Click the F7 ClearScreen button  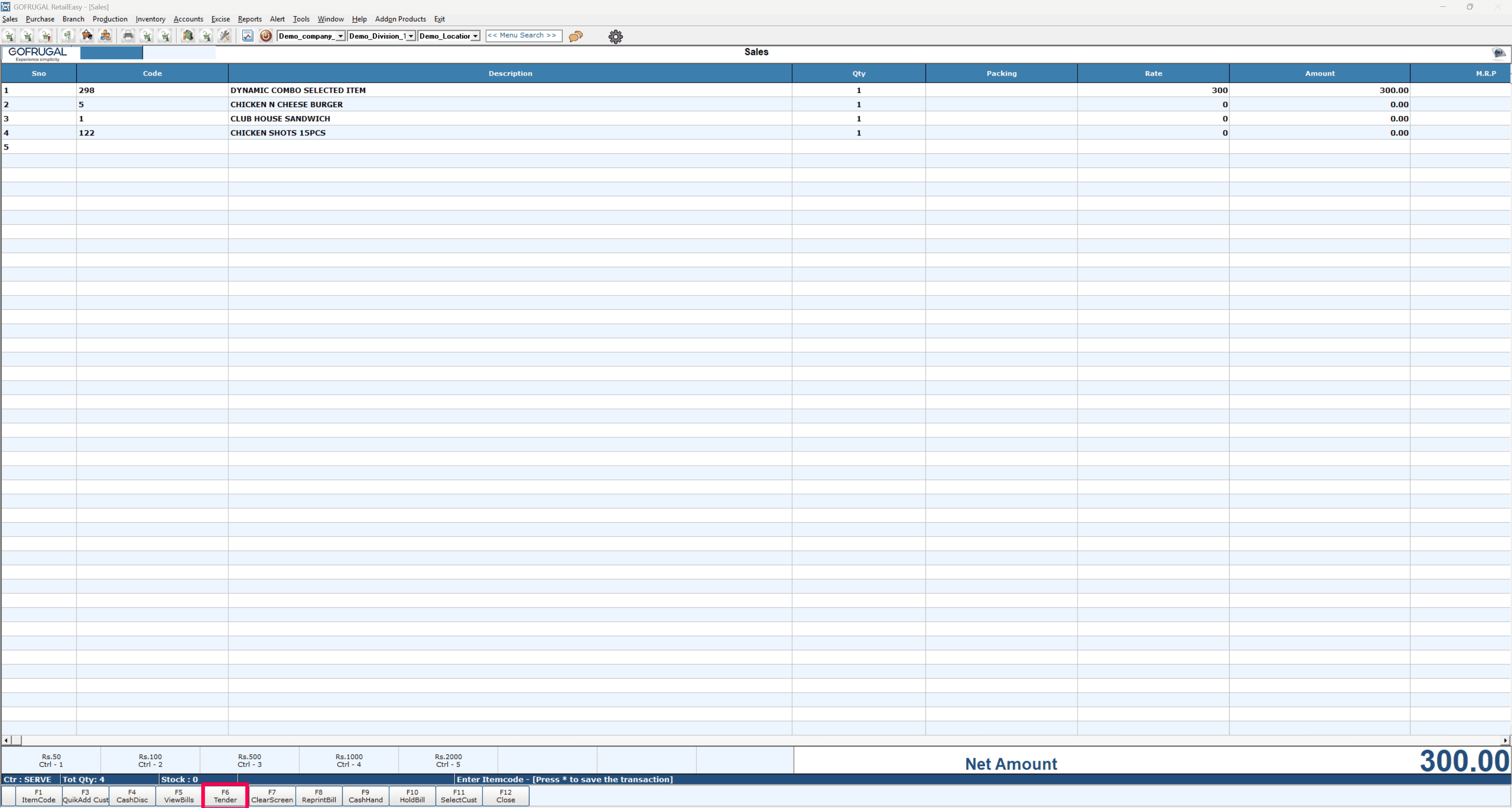(272, 796)
